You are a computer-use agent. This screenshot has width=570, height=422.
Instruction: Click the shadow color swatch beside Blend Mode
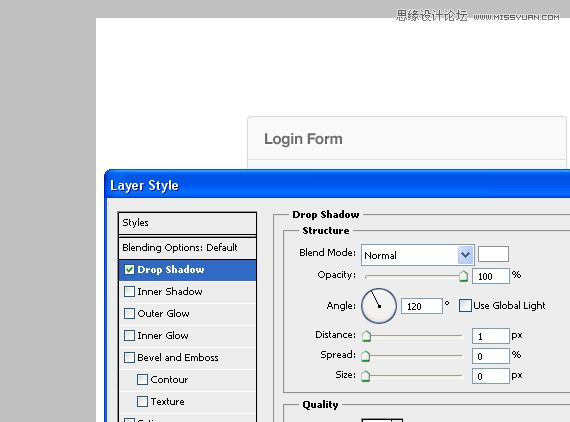[x=493, y=254]
